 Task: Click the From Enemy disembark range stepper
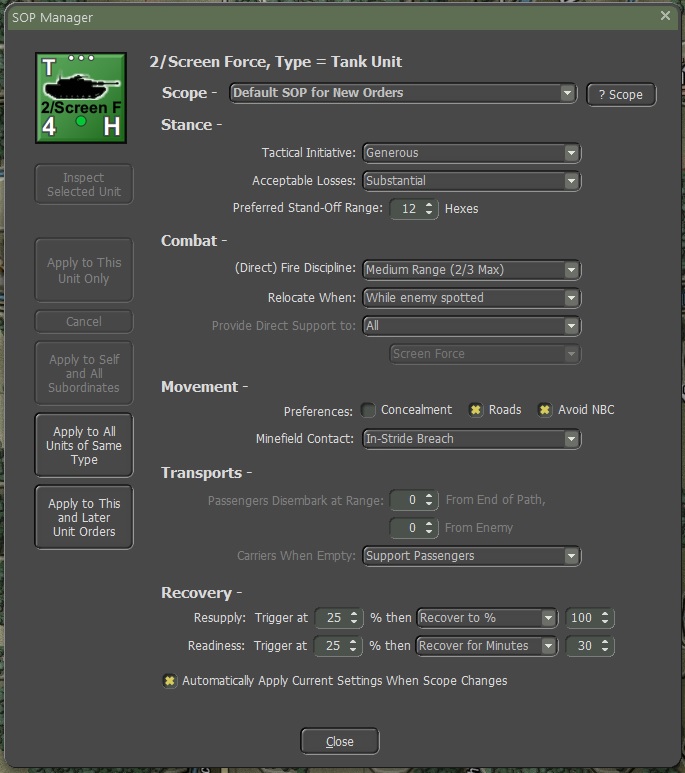click(x=429, y=528)
